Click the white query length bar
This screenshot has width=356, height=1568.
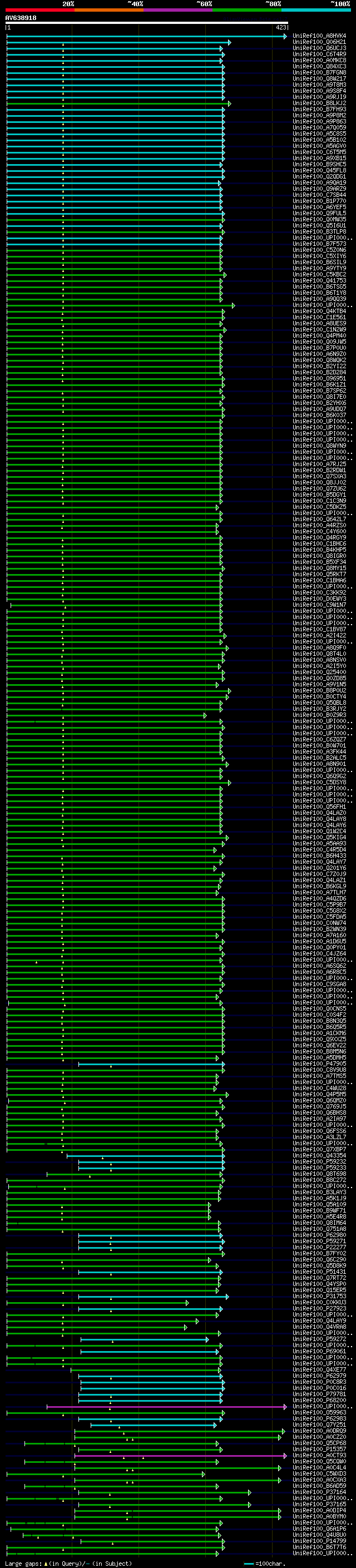coord(147,23)
